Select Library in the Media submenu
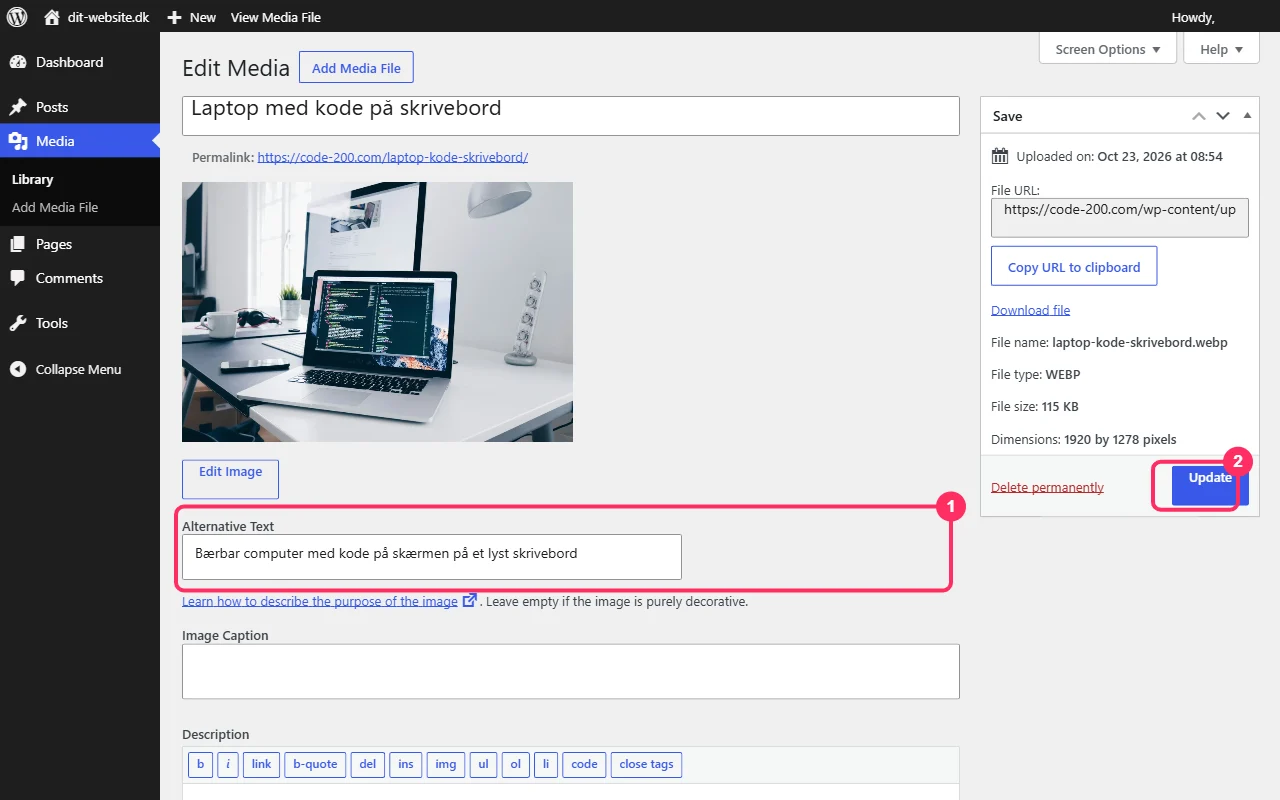This screenshot has height=800, width=1280. point(33,179)
